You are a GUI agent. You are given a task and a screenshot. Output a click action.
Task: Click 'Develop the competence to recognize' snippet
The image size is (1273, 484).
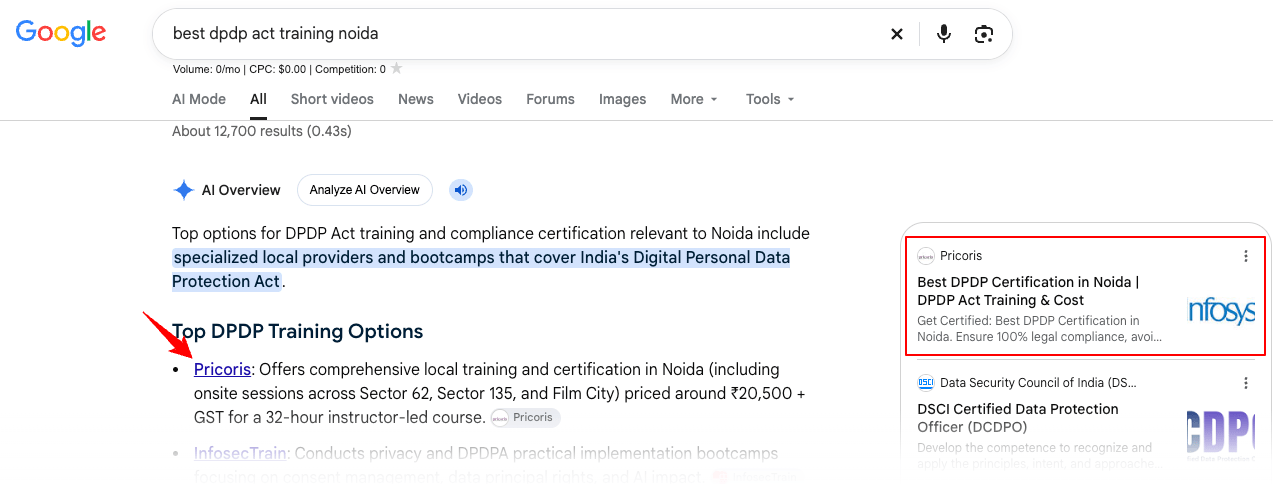click(1039, 456)
